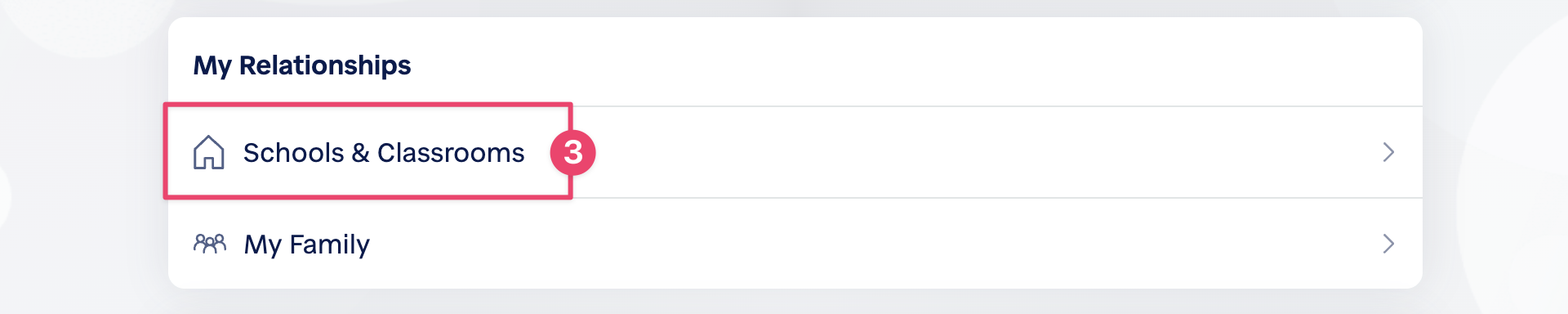Click the house icon beside Schools & Classrooms
This screenshot has width=1568, height=314.
(x=208, y=153)
